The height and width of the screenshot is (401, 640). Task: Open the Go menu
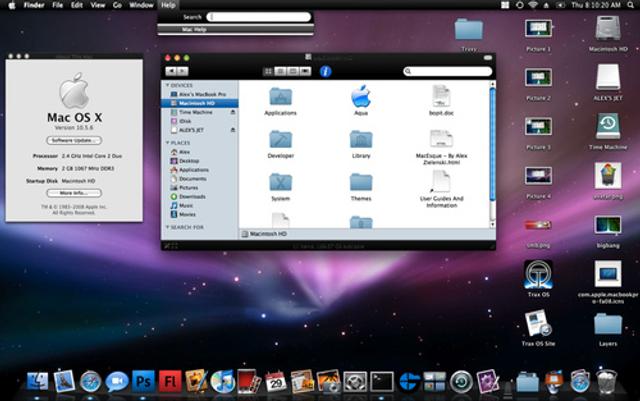[x=117, y=5]
